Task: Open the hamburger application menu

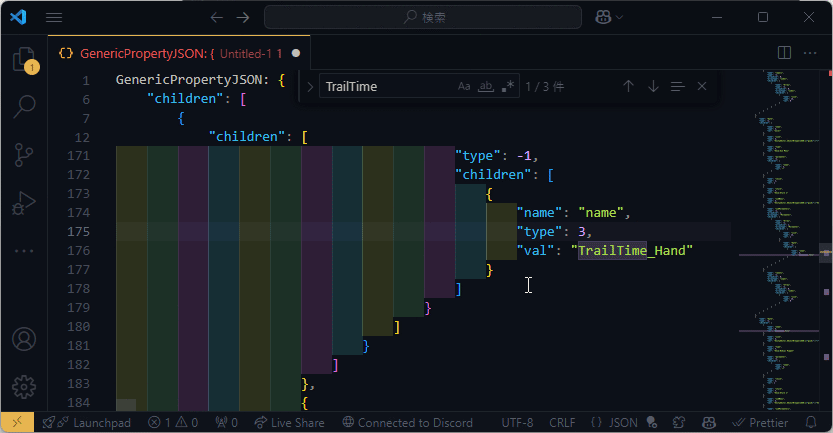Action: coord(54,17)
